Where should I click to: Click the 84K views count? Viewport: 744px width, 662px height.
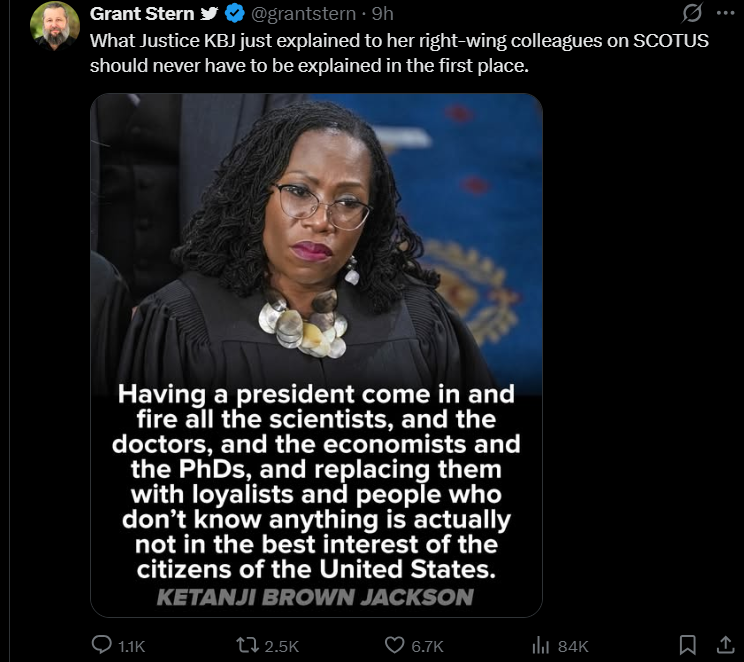coord(573,646)
